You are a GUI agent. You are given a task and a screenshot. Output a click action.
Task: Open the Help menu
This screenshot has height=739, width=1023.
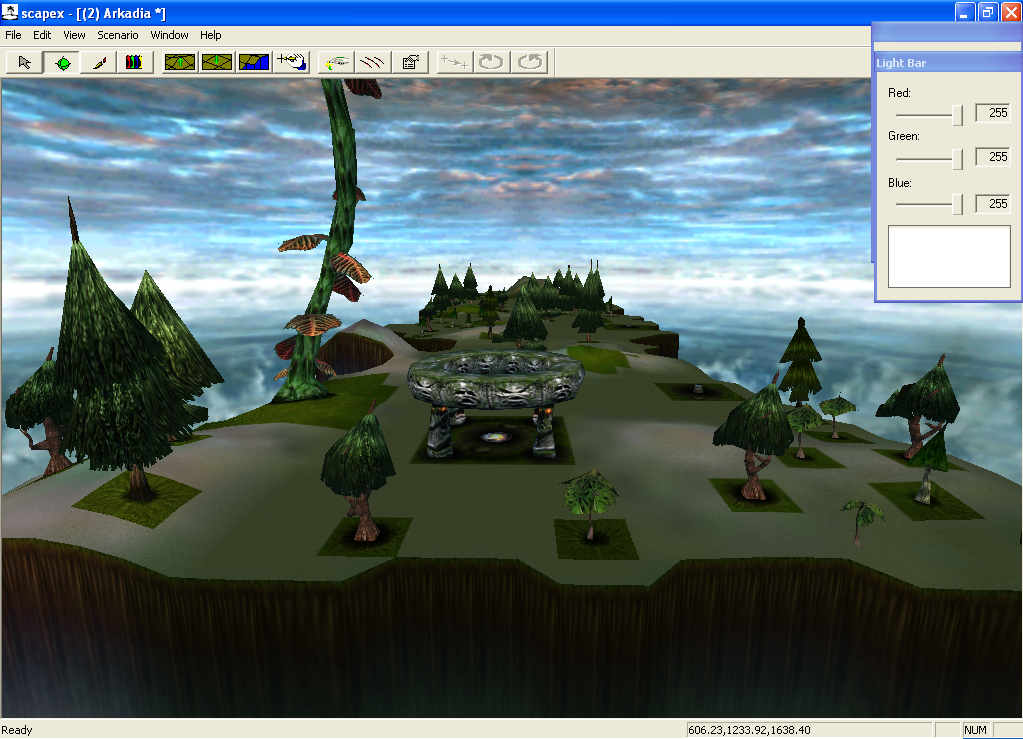[210, 35]
